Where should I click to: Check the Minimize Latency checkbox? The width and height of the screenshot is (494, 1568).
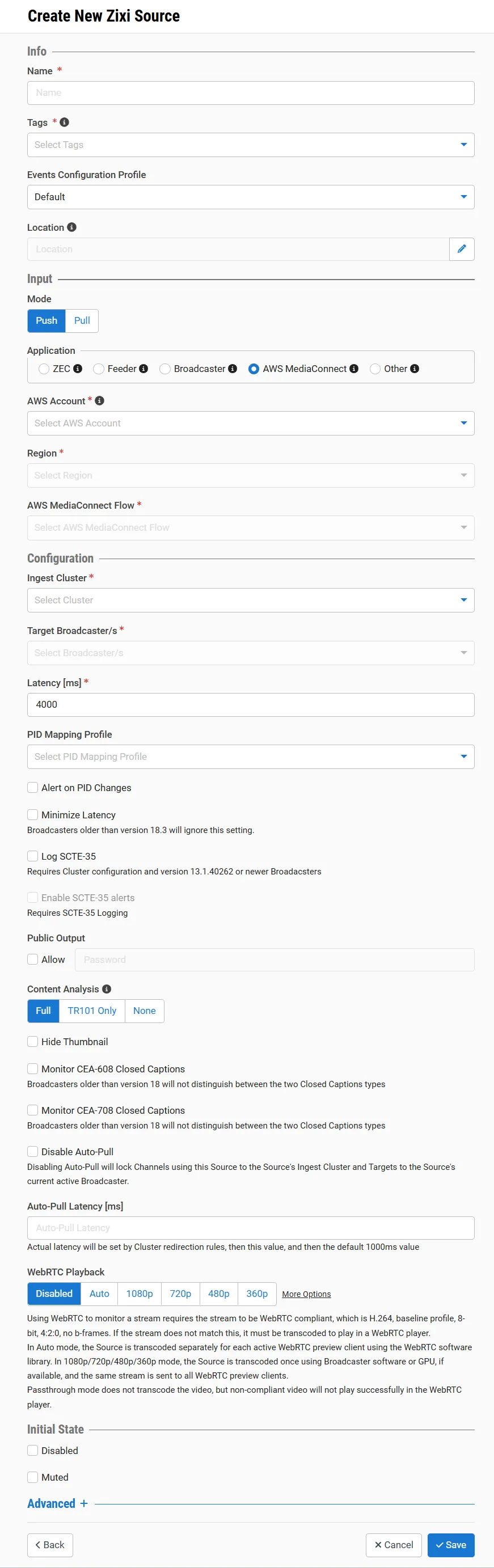coord(33,815)
